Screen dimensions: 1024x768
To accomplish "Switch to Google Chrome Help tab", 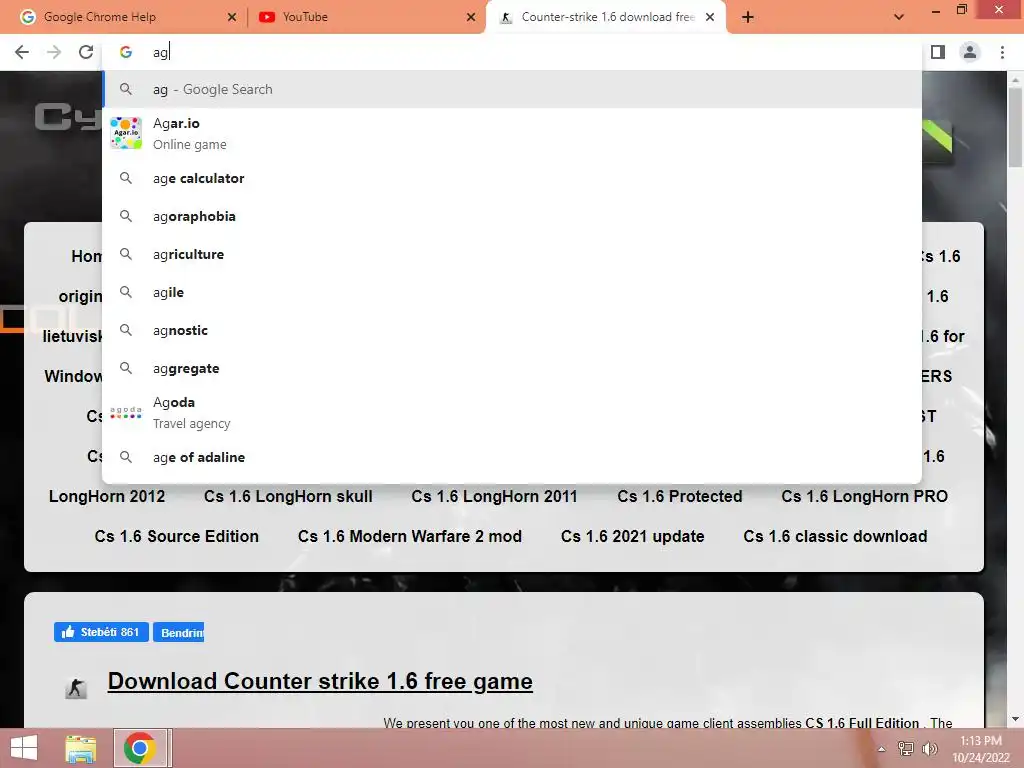I will 123,18.
